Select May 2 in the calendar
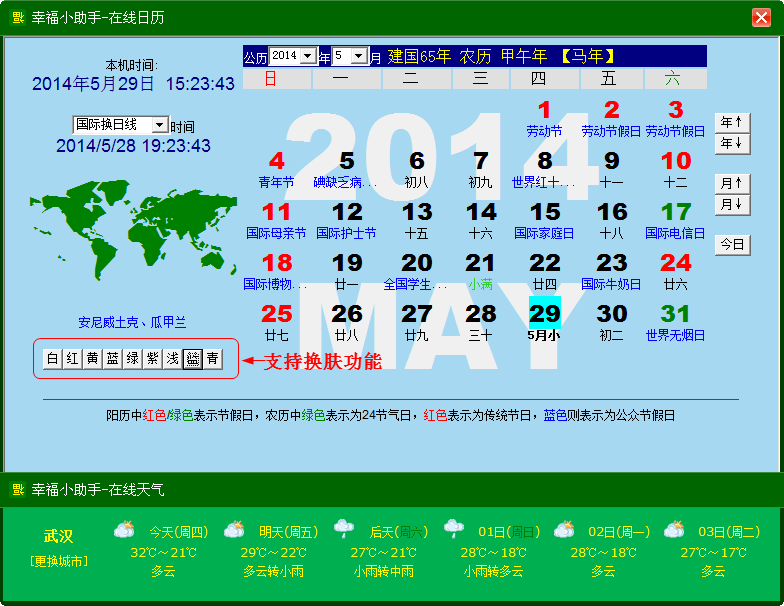Screen dimensions: 784x606 click(612, 119)
